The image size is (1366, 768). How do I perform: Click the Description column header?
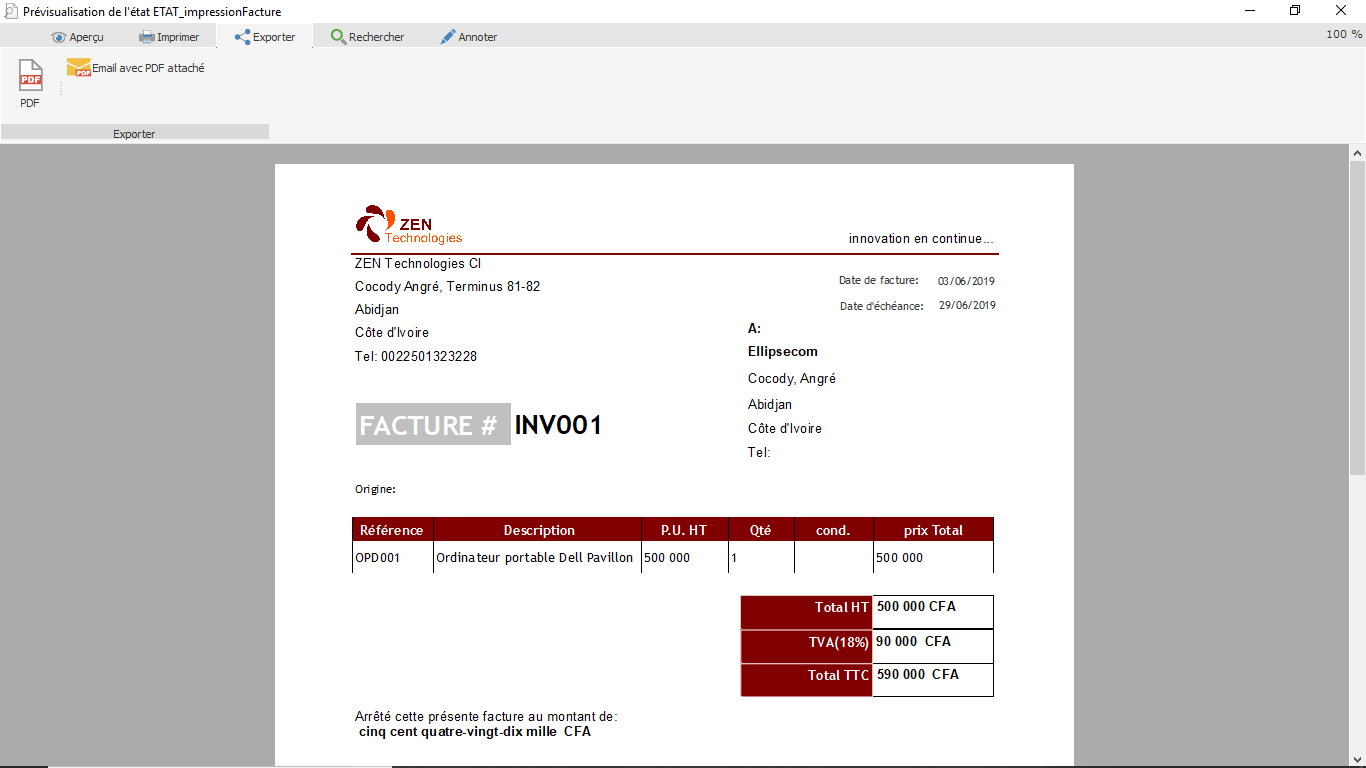(538, 530)
